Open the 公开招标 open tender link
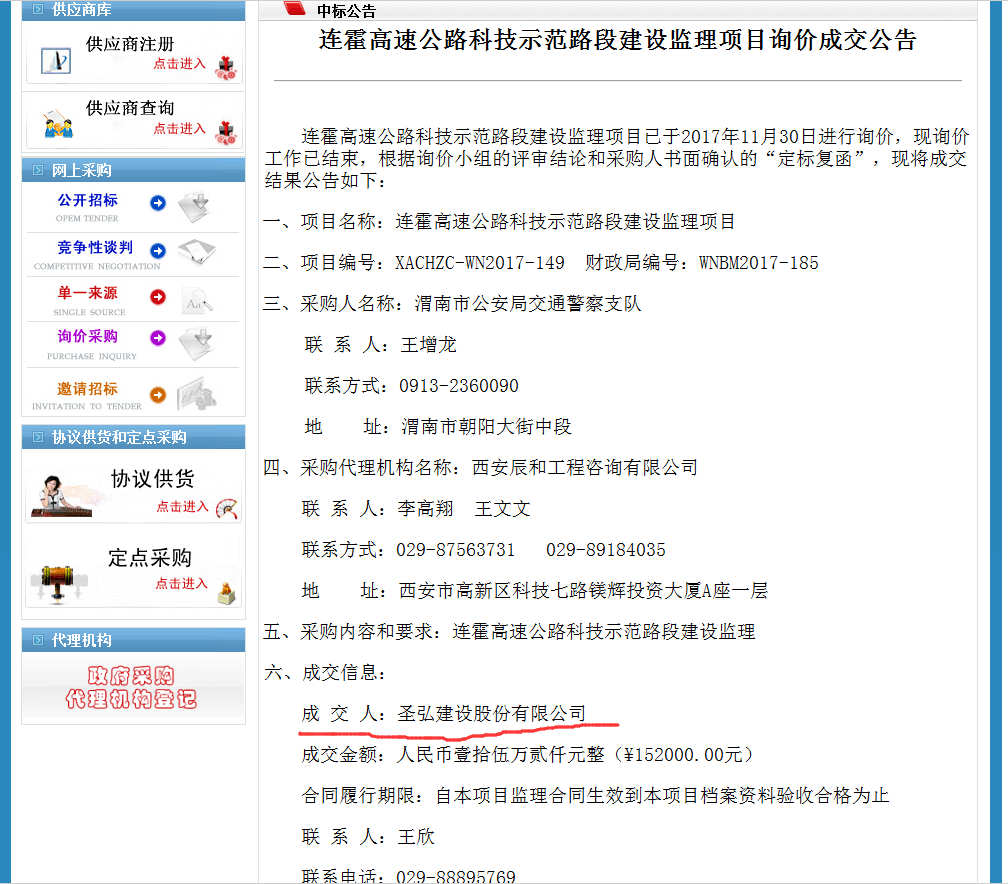 click(87, 201)
